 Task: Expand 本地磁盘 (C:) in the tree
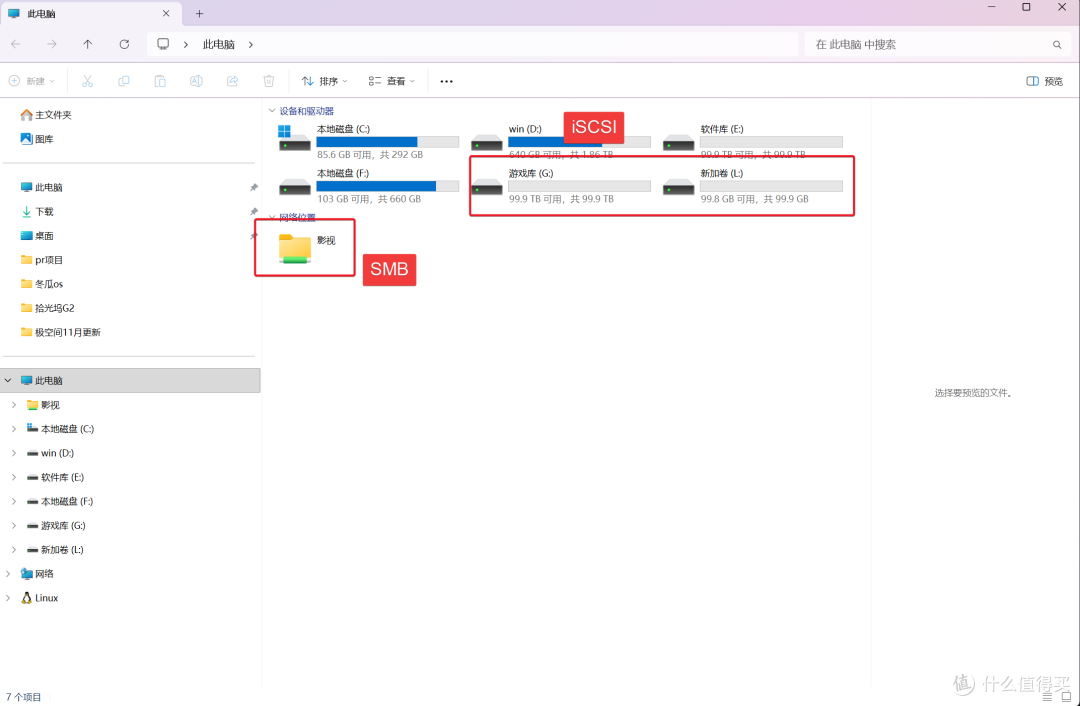[x=14, y=429]
